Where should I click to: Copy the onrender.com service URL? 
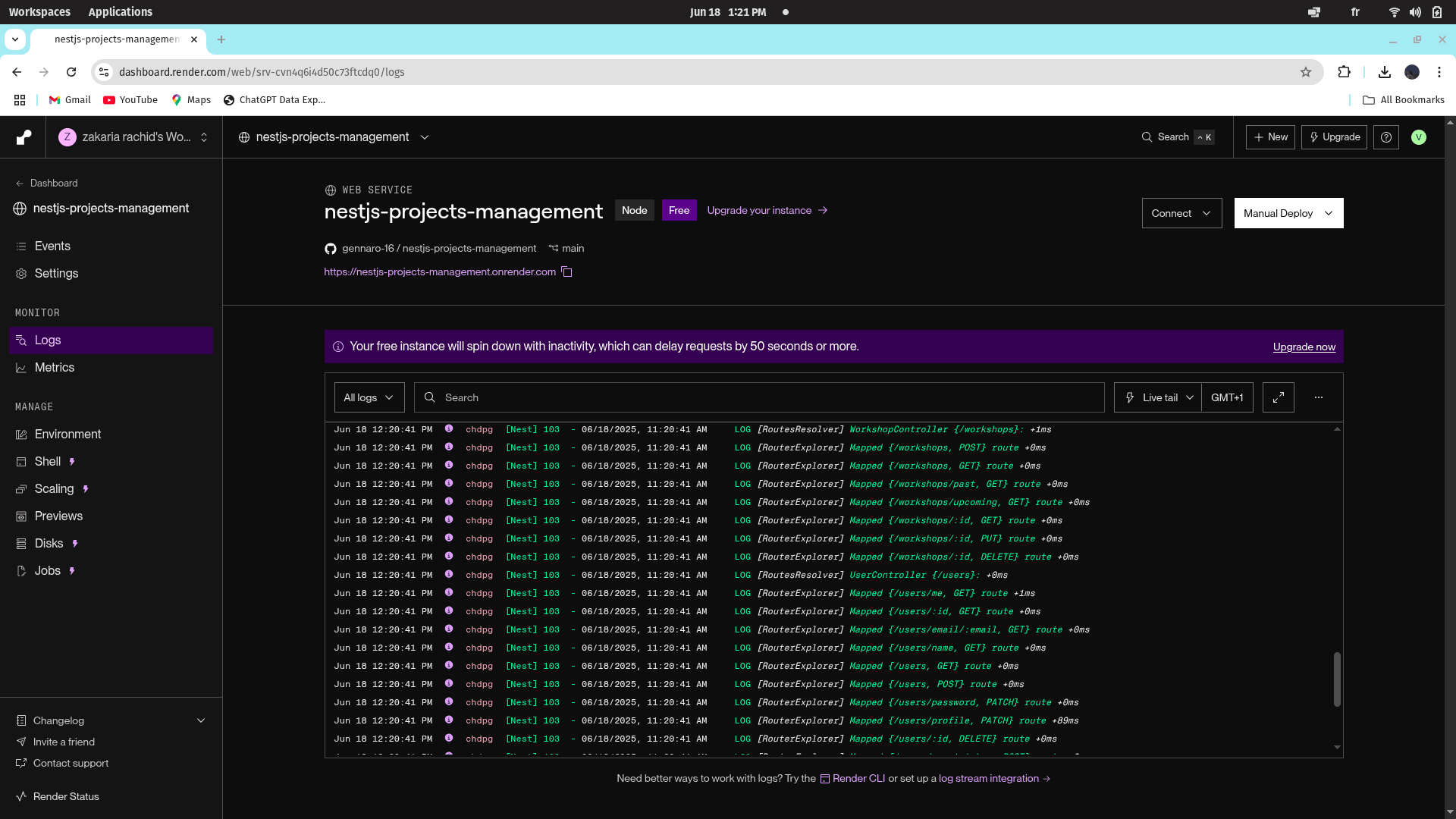pos(566,271)
